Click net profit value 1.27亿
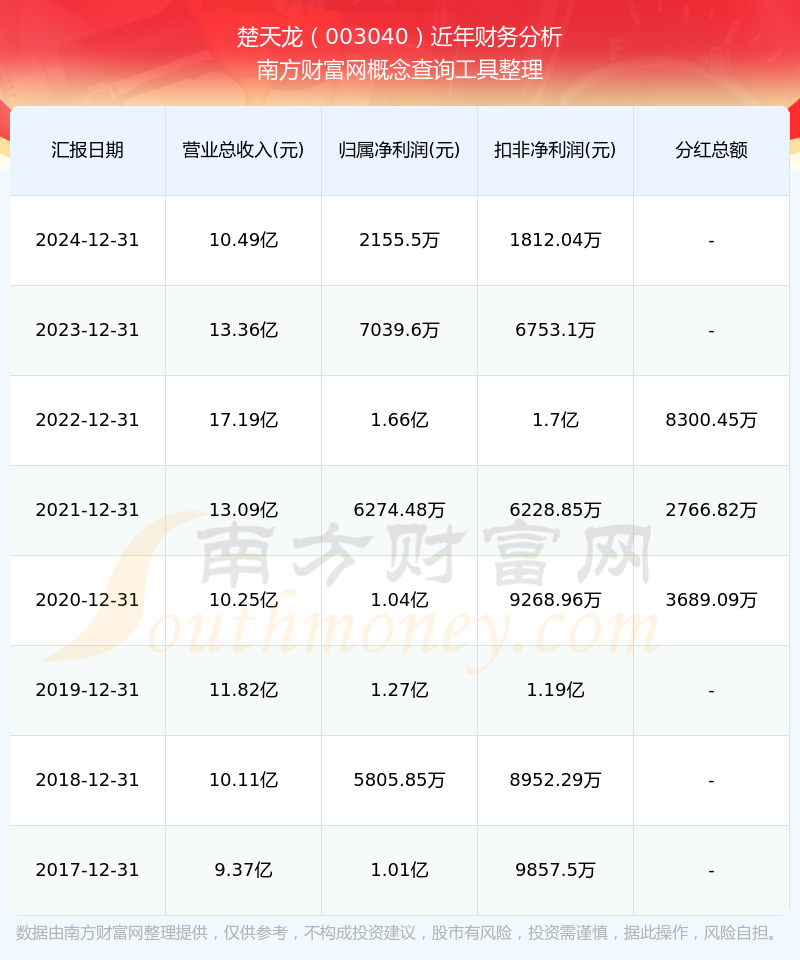The width and height of the screenshot is (800, 960). click(400, 690)
